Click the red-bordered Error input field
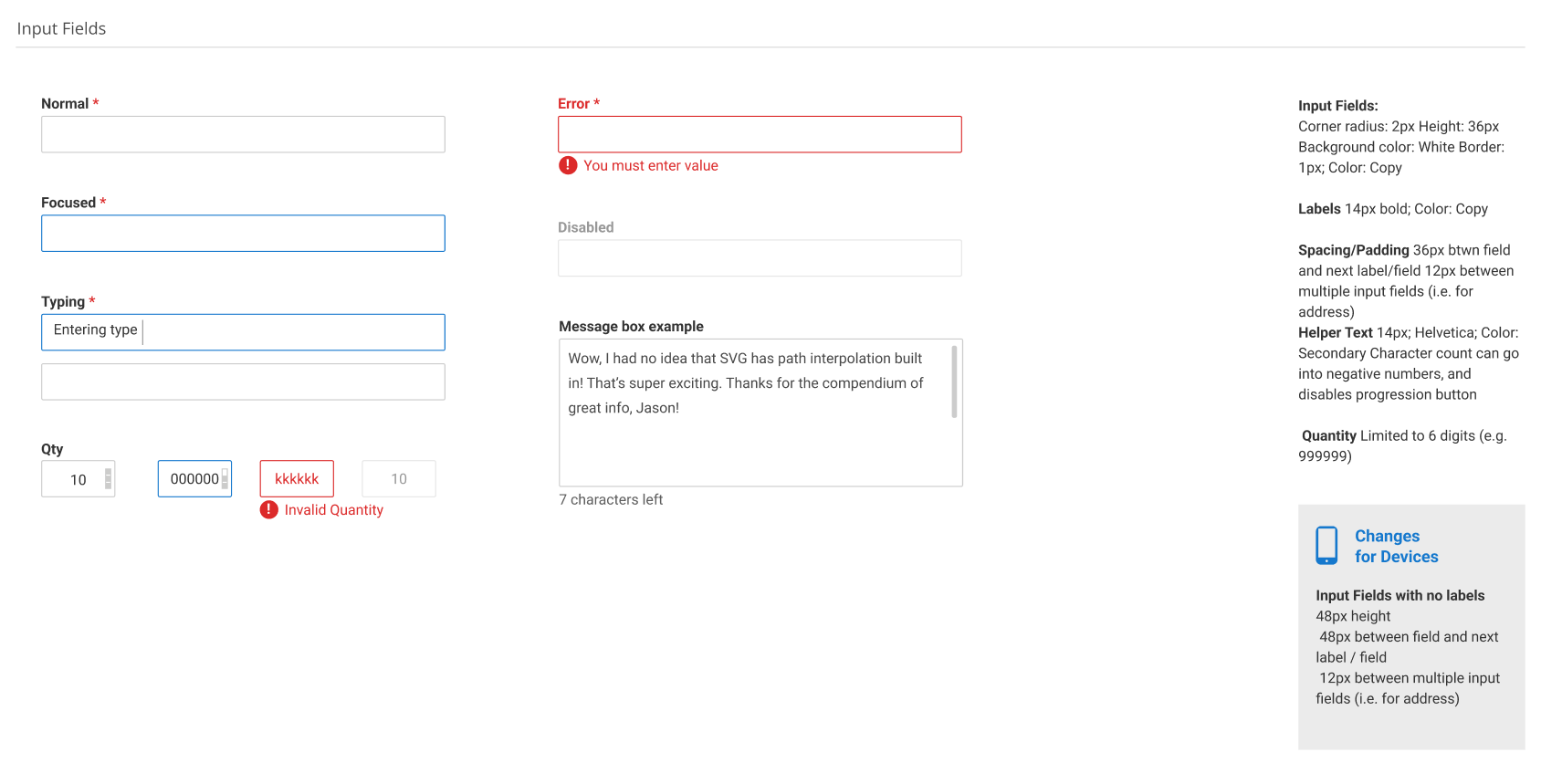1562x784 pixels. pyautogui.click(x=760, y=134)
